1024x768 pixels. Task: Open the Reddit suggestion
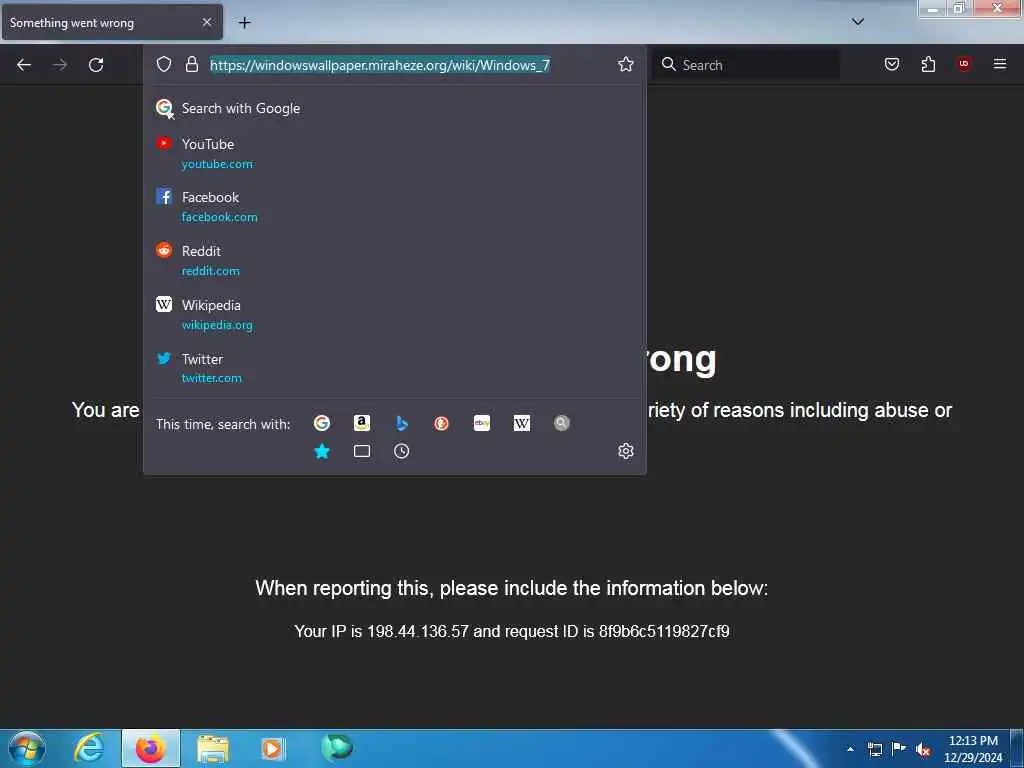tap(394, 260)
